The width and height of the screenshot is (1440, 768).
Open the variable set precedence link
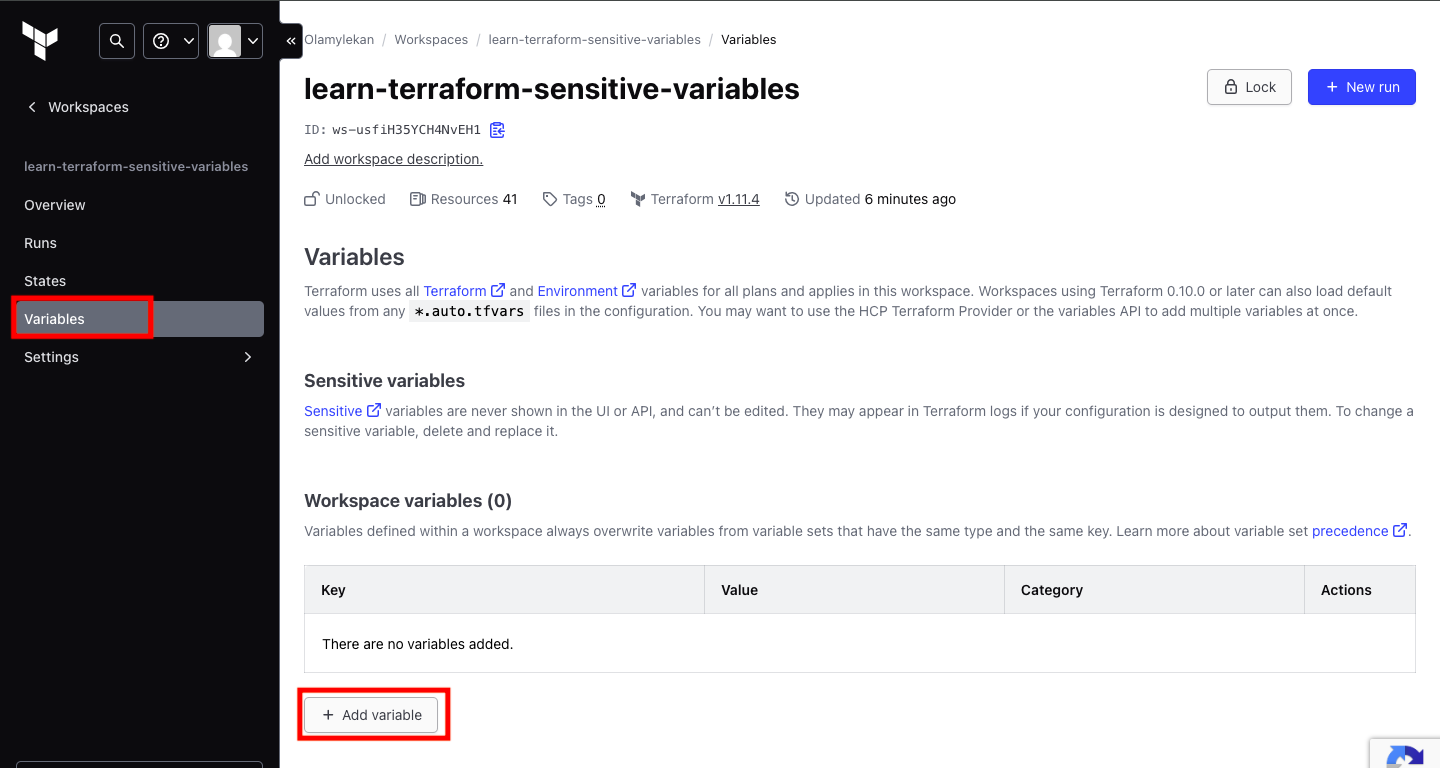coord(1359,531)
